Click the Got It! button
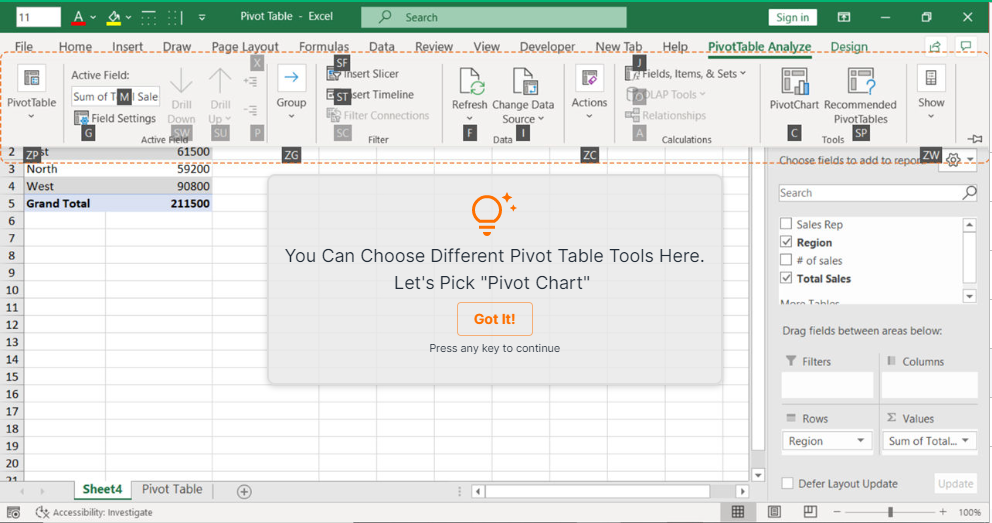Viewport: 992px width, 523px height. point(495,319)
